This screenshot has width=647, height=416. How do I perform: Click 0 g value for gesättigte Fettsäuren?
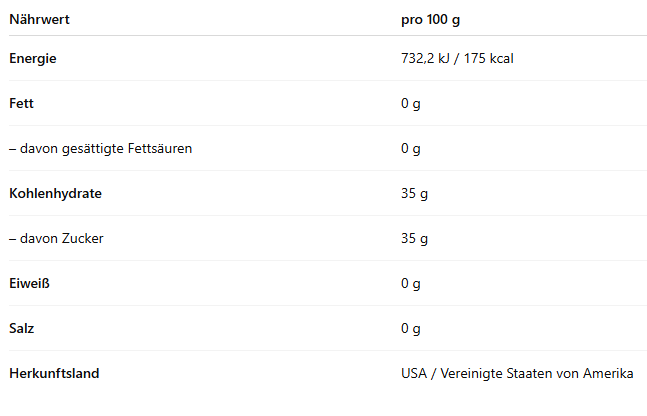[x=410, y=148]
